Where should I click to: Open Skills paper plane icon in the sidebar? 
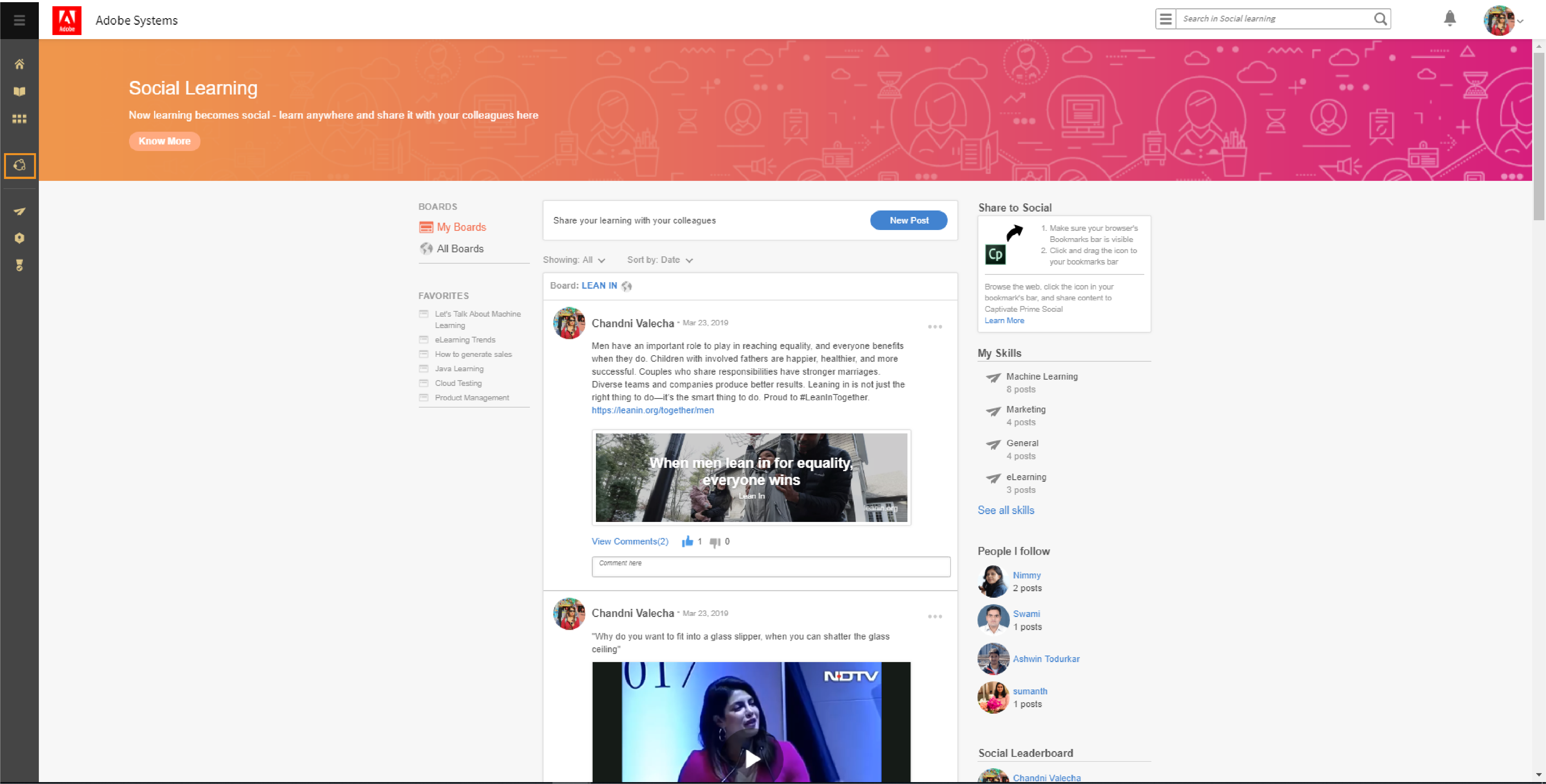pos(19,211)
